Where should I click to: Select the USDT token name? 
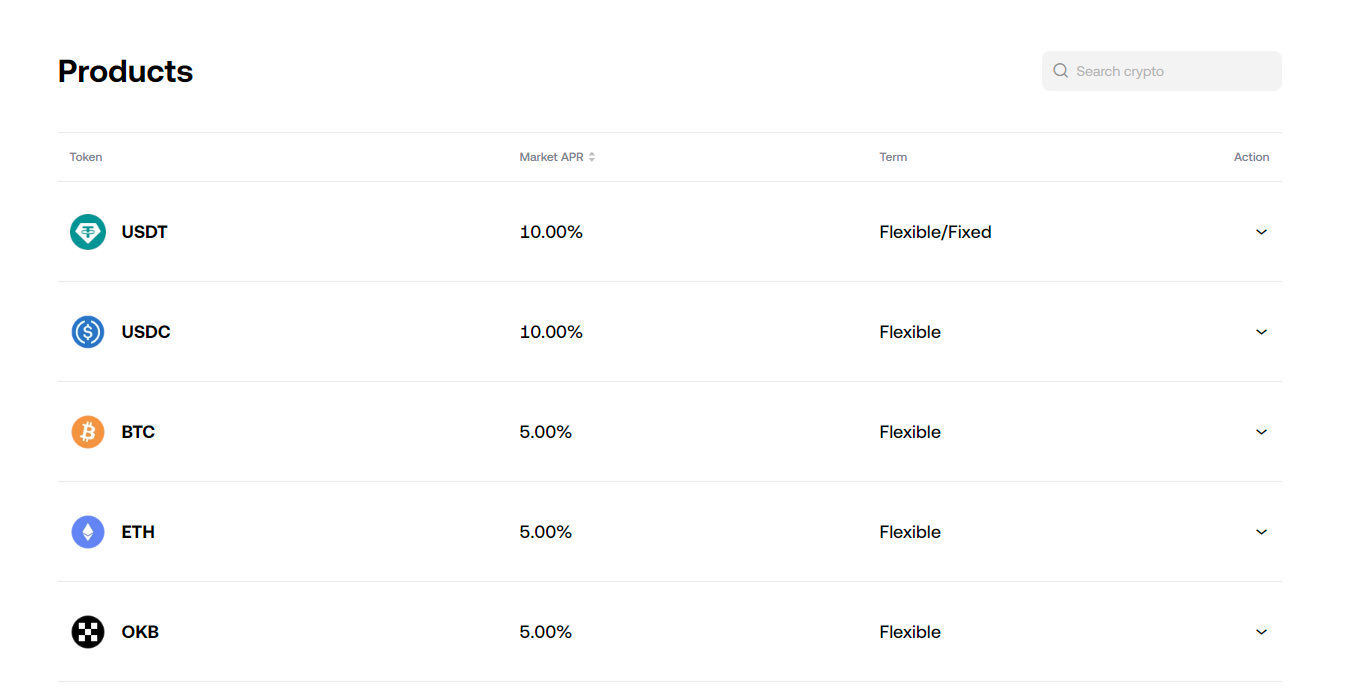pos(145,232)
